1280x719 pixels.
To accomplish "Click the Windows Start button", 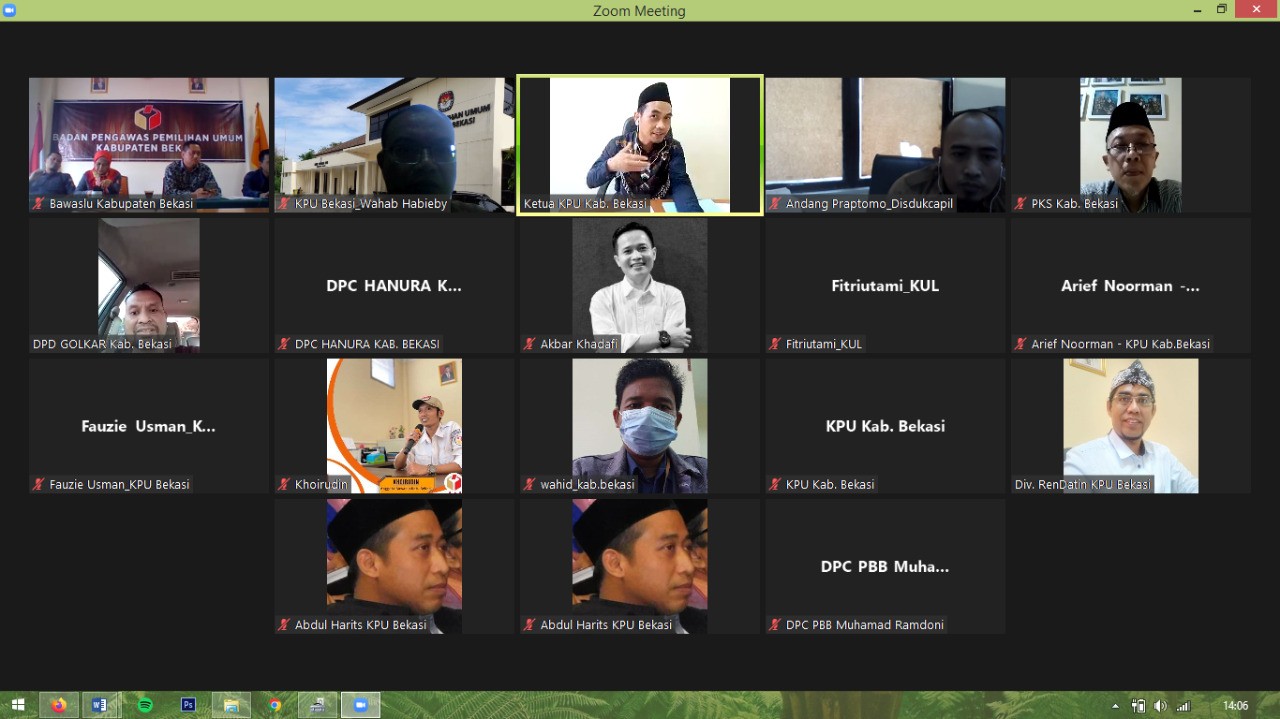I will click(x=17, y=705).
